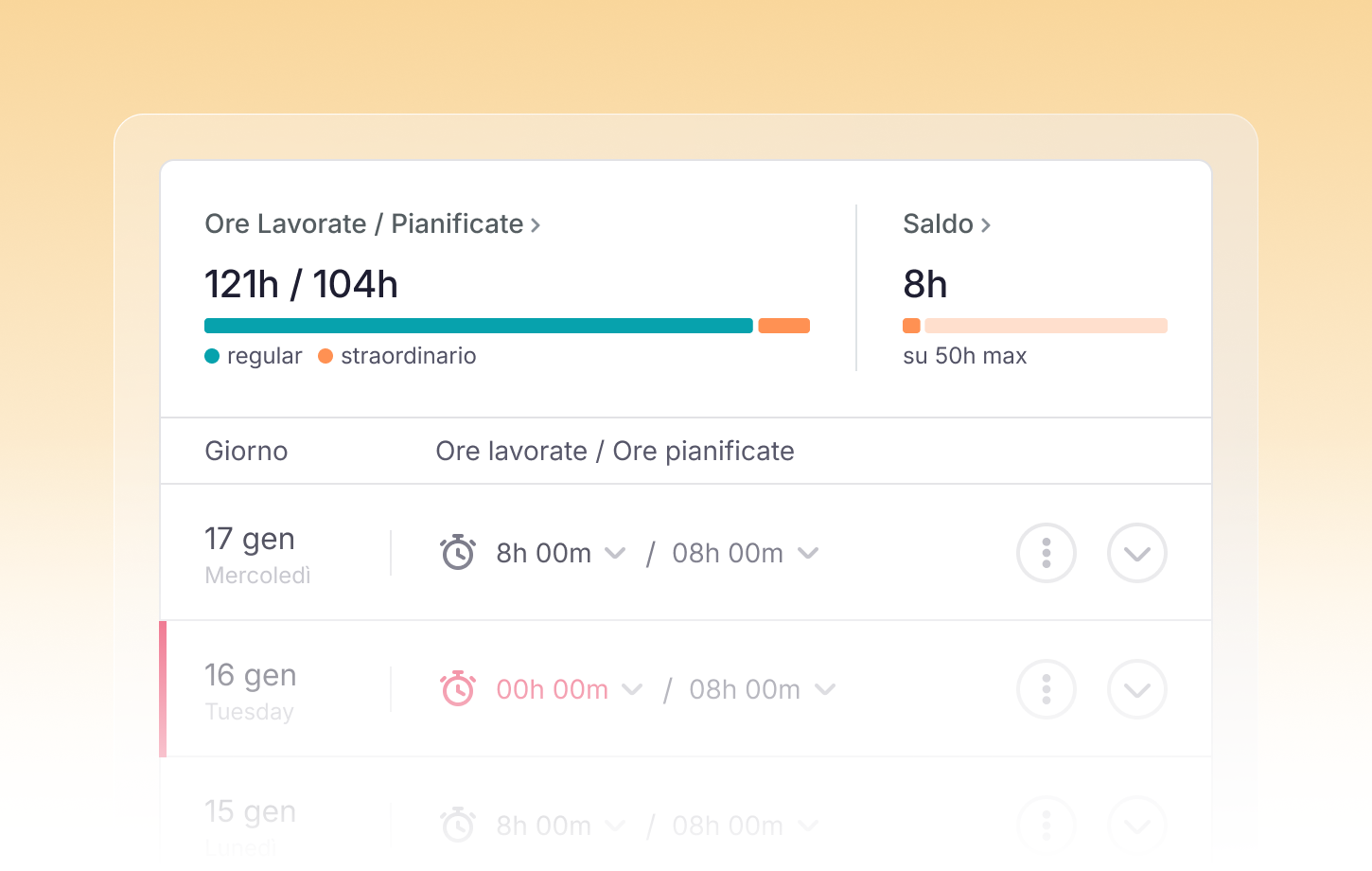Click the stopwatch icon for 15 gen

click(458, 825)
